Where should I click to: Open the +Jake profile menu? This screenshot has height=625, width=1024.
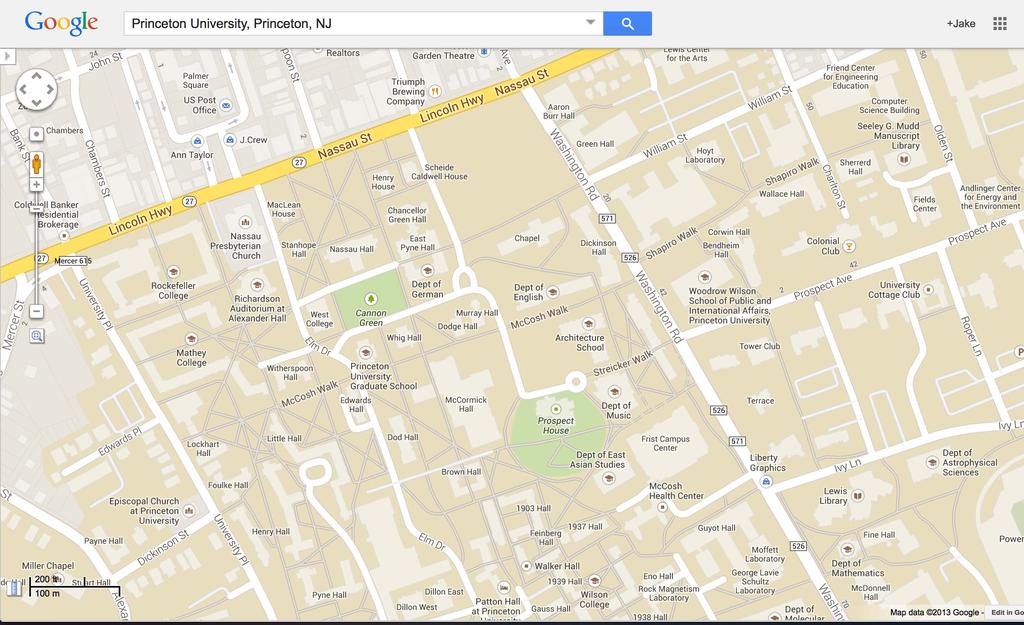(960, 23)
